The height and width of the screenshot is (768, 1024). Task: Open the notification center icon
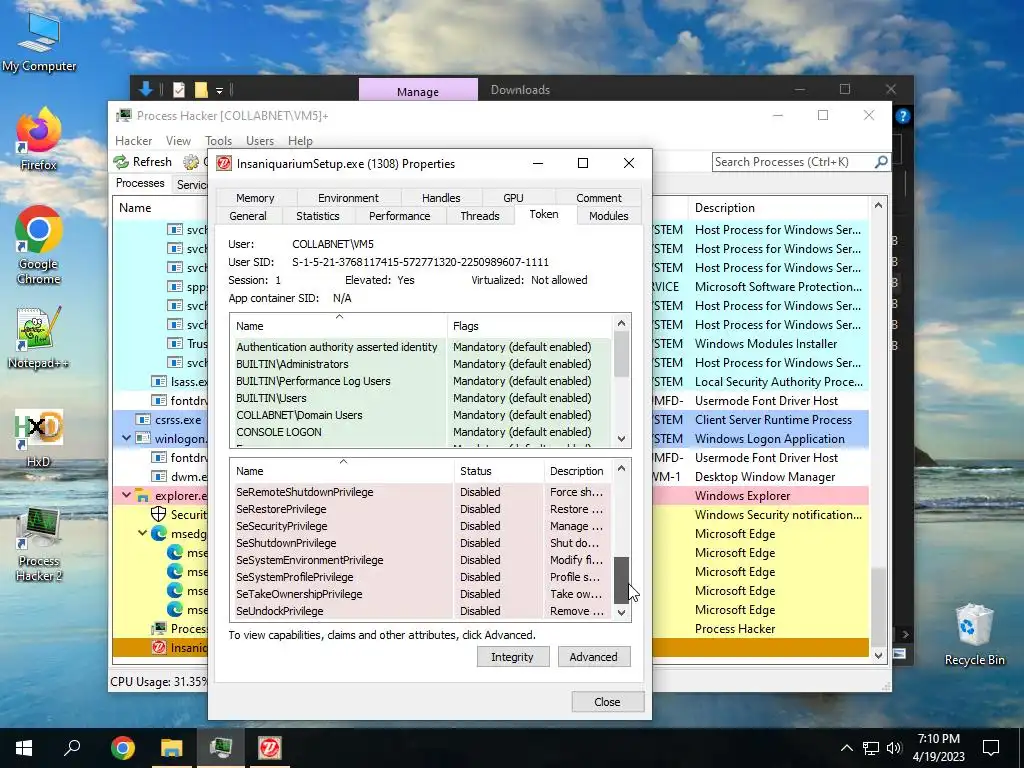point(991,748)
